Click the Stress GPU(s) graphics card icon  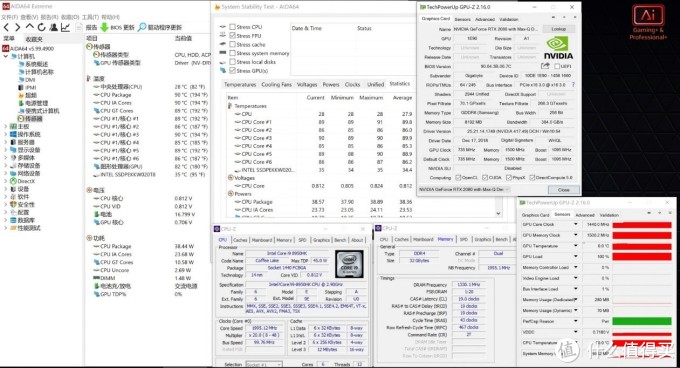[x=223, y=70]
